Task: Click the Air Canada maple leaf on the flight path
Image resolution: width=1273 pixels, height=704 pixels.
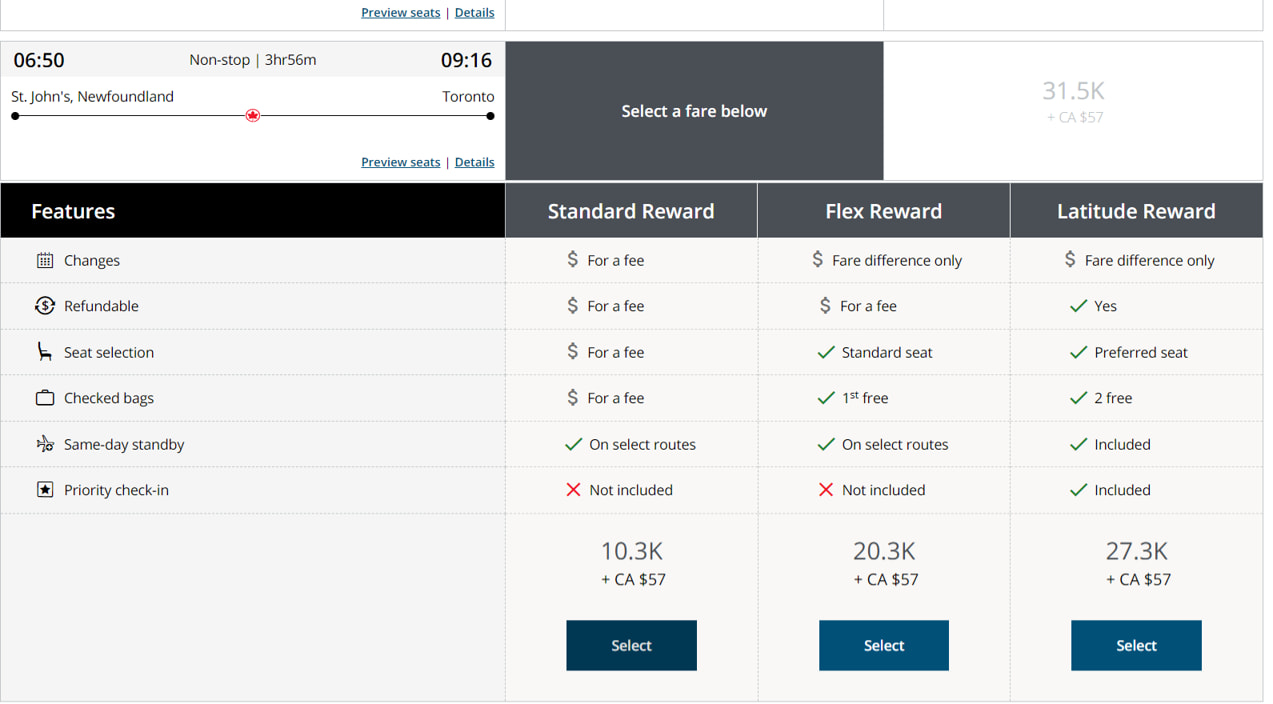Action: (253, 115)
